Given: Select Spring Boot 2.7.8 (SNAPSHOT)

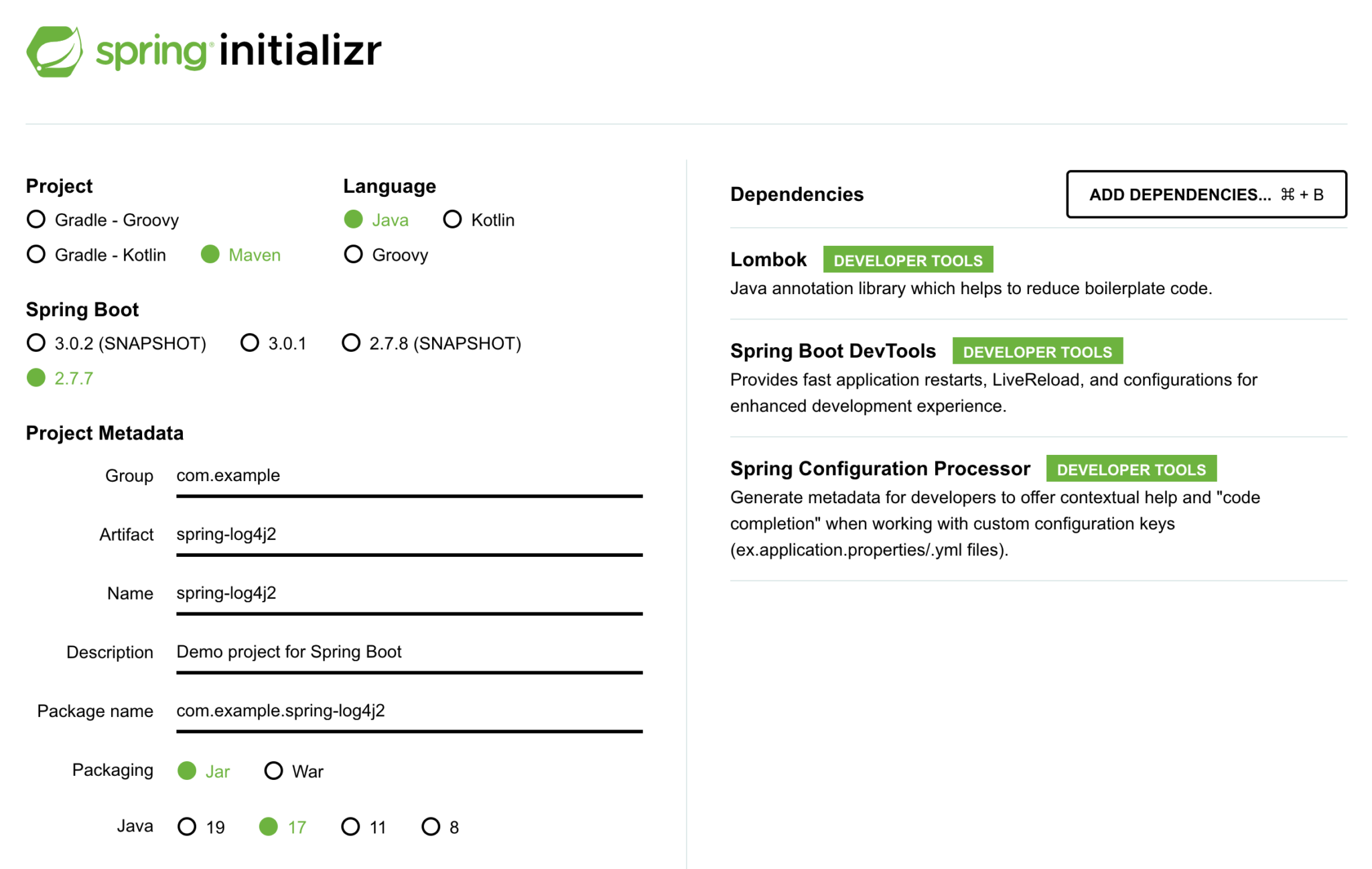Looking at the screenshot, I should pos(351,343).
